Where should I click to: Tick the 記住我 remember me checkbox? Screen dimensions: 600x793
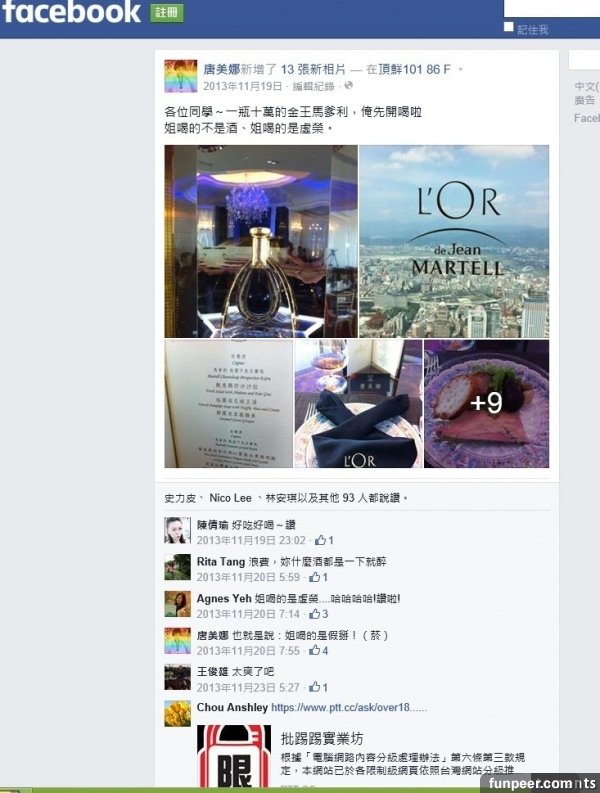[508, 27]
